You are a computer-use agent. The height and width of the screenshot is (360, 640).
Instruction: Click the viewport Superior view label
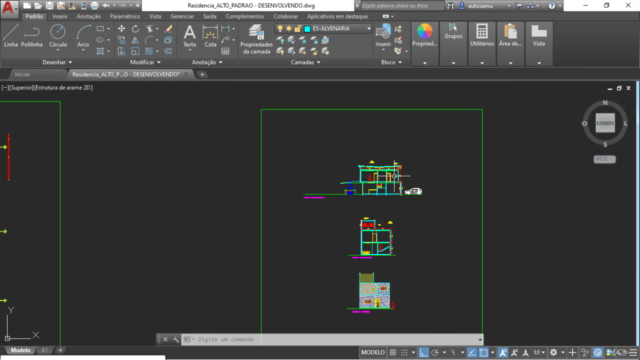click(x=21, y=87)
